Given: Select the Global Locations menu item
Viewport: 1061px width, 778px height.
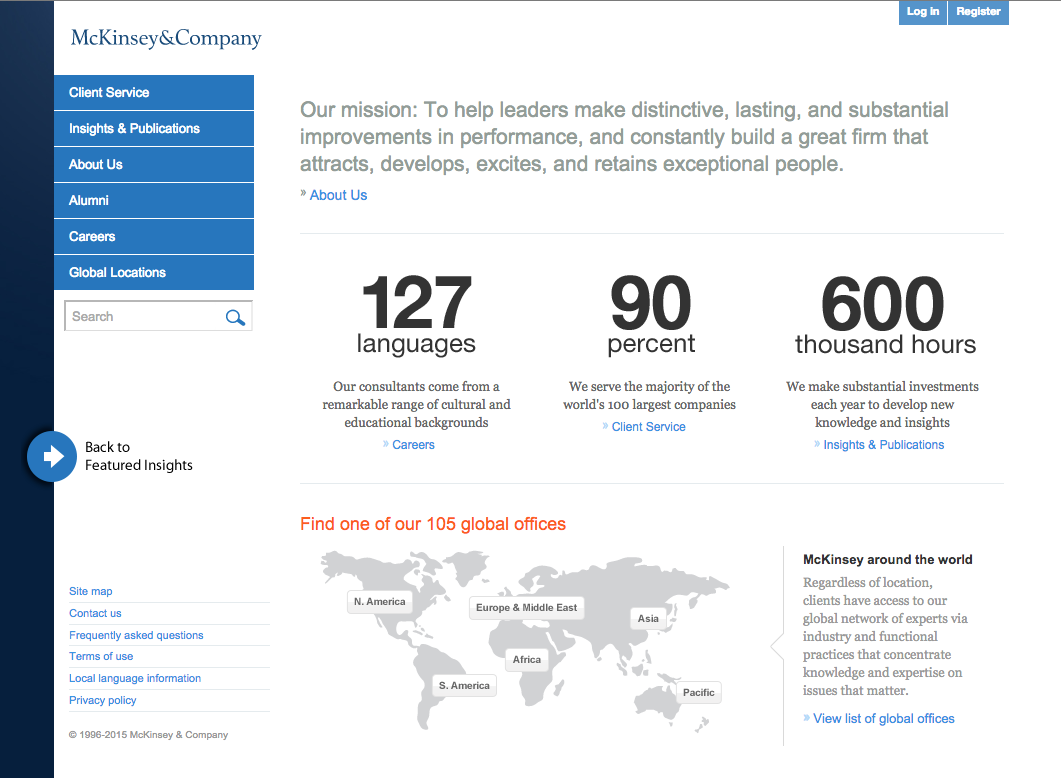Looking at the screenshot, I should point(154,273).
